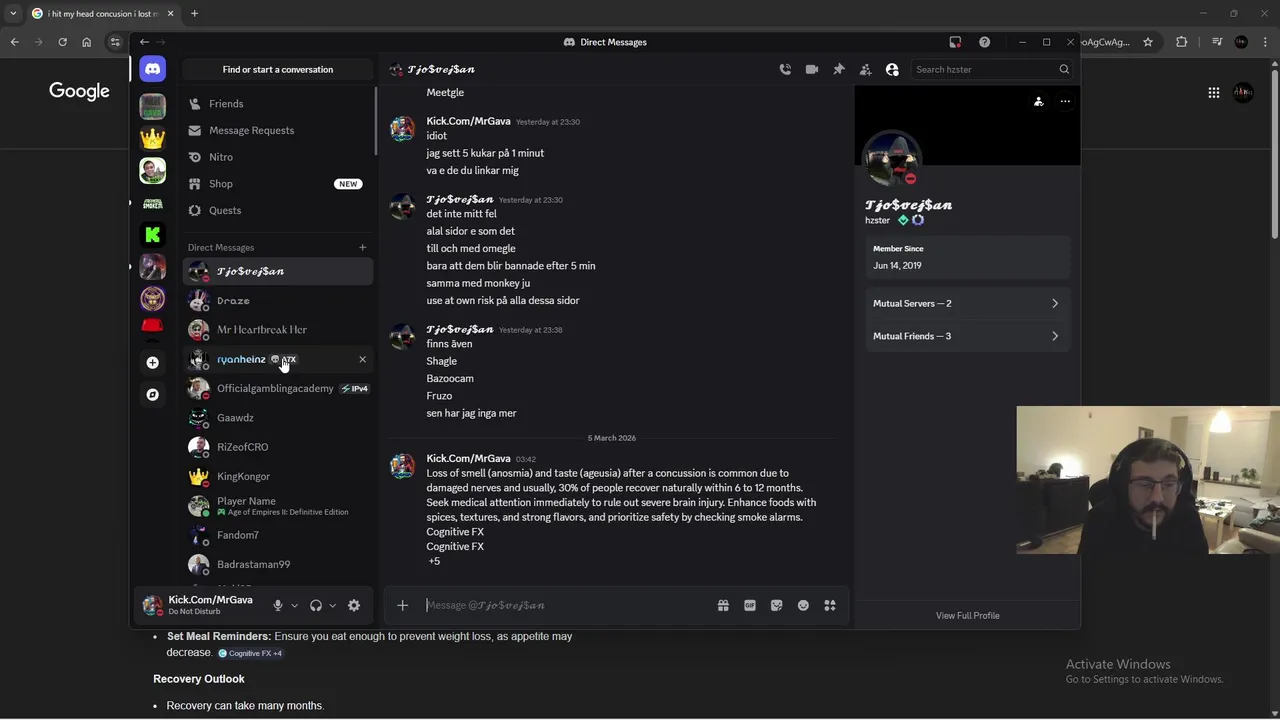
Task: Click Find or start a conversation
Action: [x=278, y=69]
